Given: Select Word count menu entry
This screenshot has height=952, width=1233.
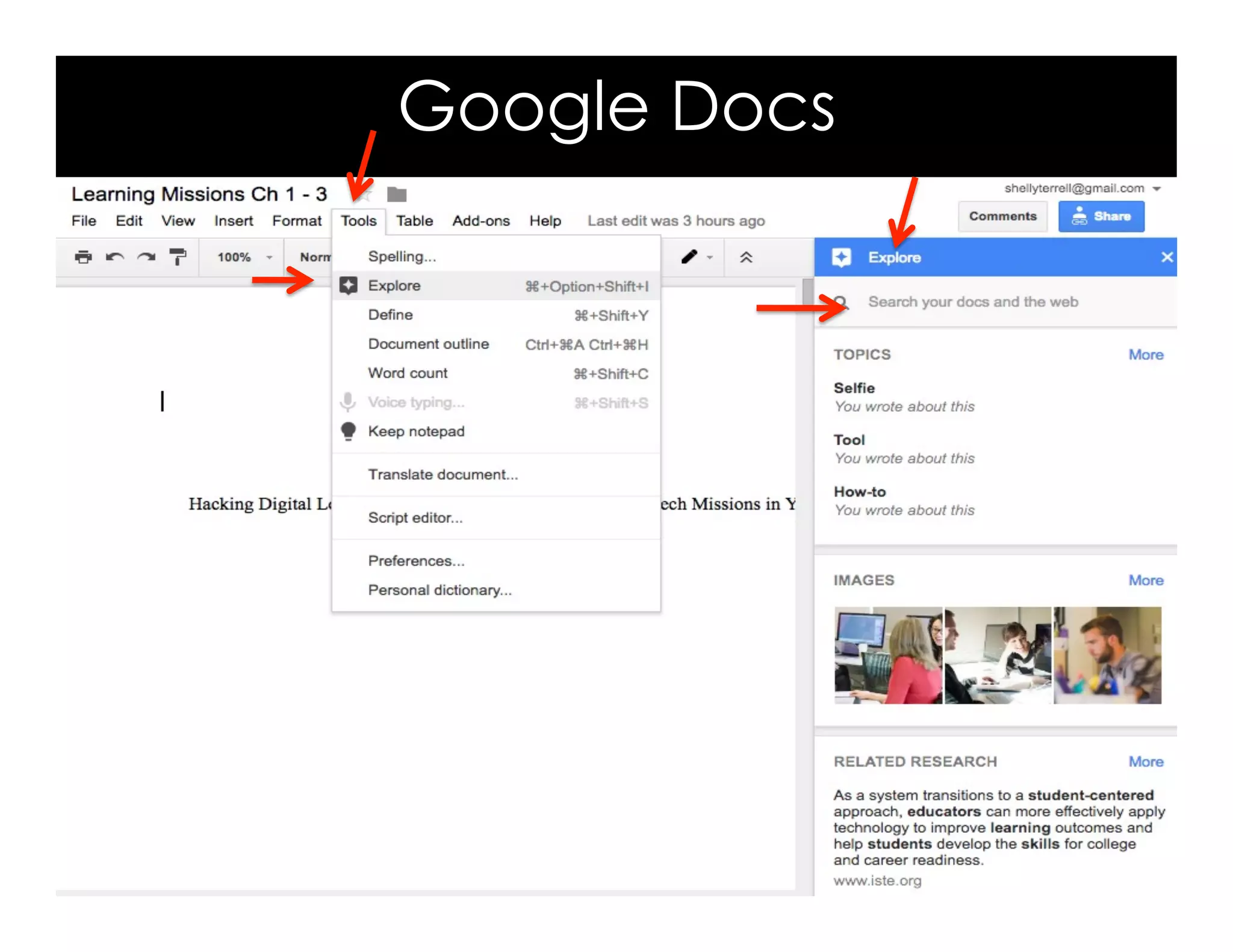Looking at the screenshot, I should 496,373.
